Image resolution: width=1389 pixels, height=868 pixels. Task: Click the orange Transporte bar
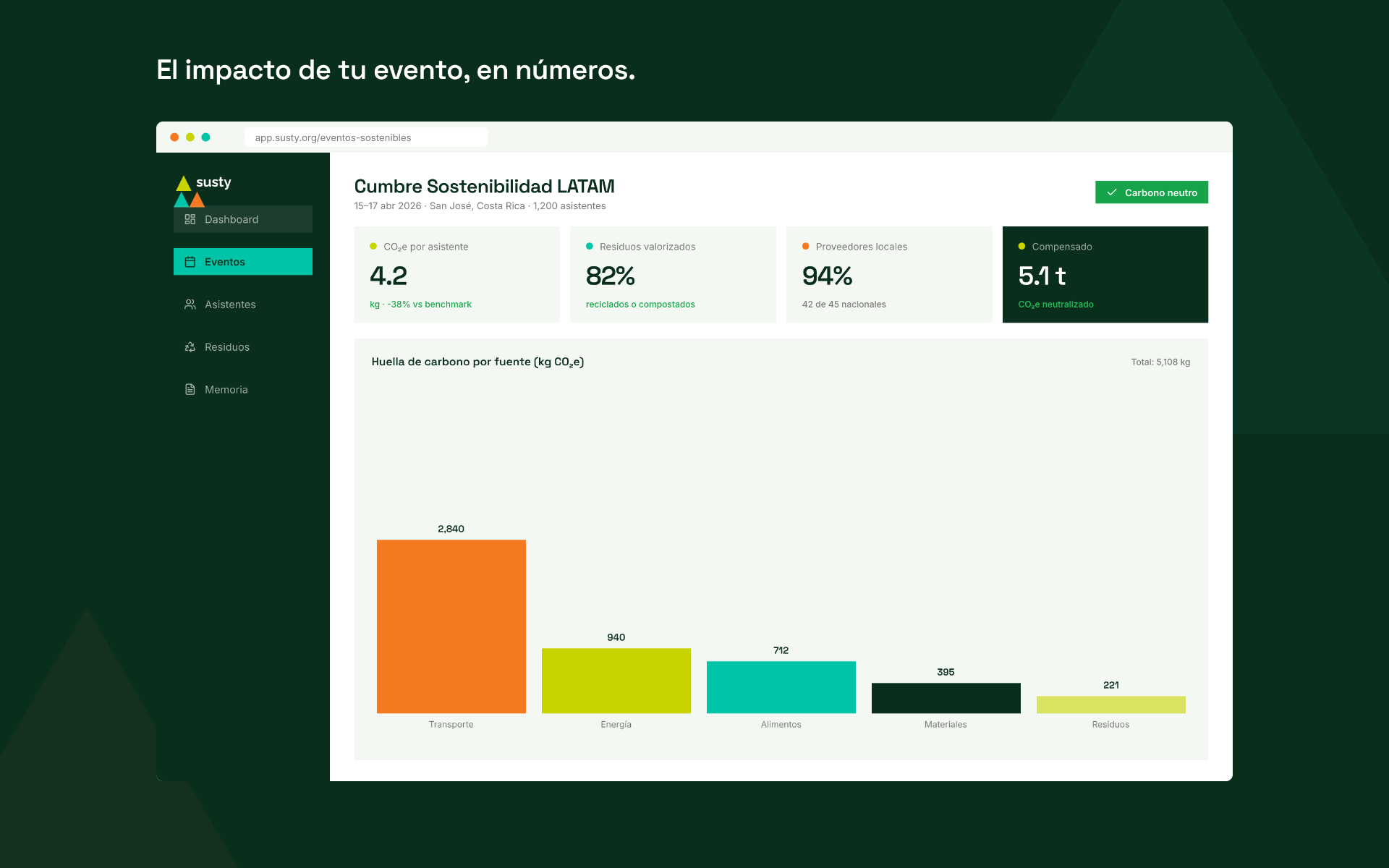[x=451, y=626]
